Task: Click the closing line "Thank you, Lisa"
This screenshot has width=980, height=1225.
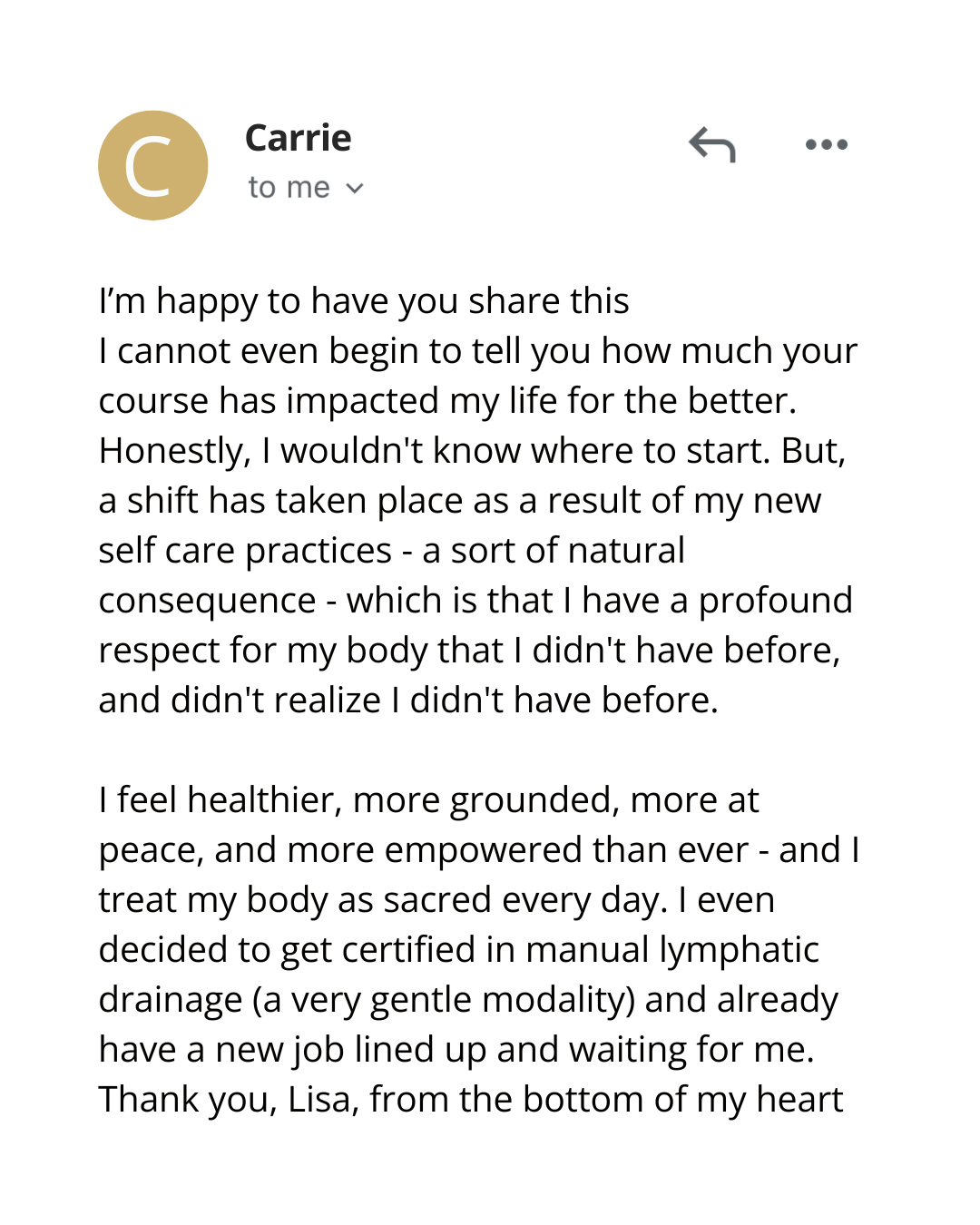Action: (471, 1100)
